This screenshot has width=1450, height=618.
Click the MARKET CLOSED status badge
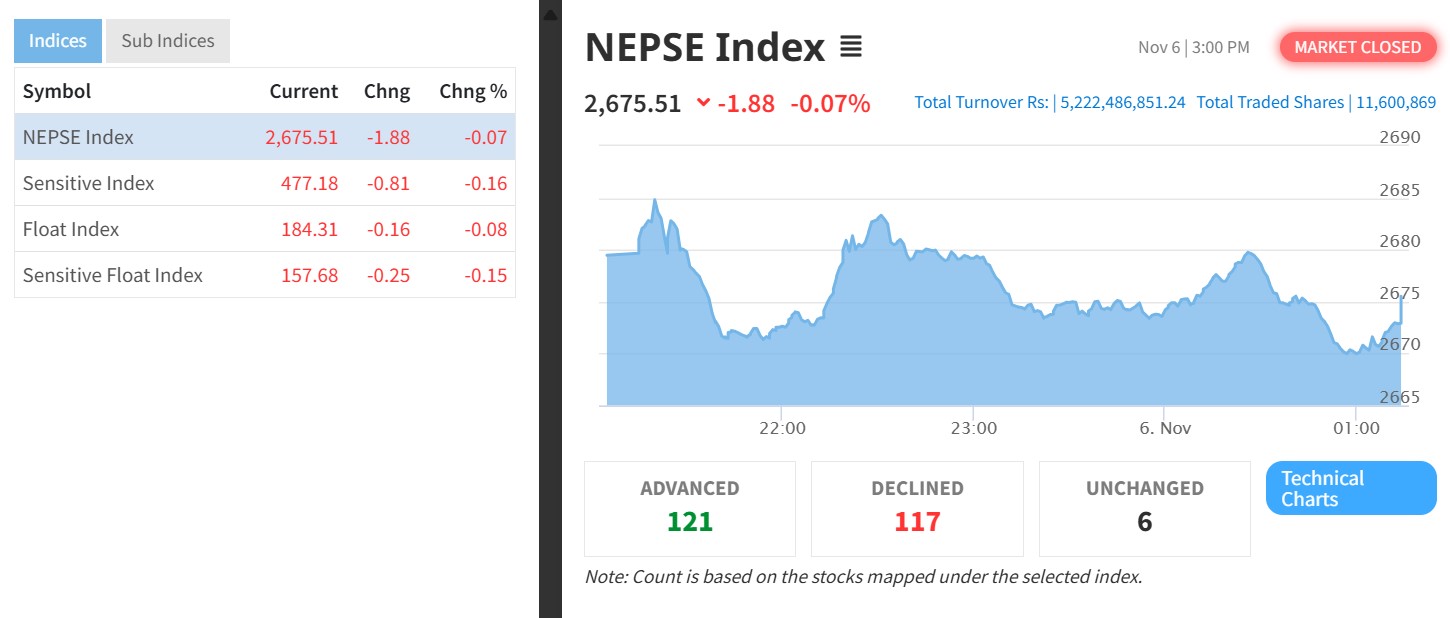tap(1357, 47)
